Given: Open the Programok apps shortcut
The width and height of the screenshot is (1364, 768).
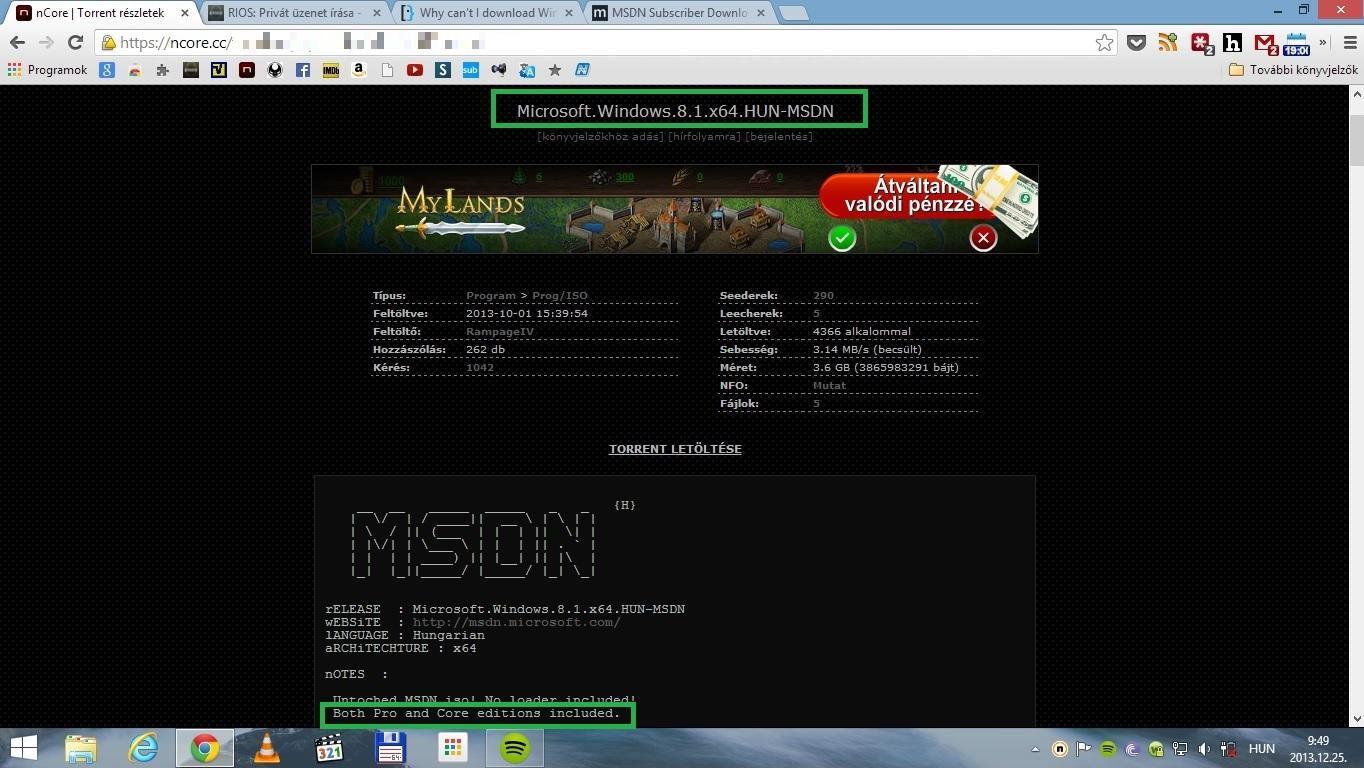Looking at the screenshot, I should [x=48, y=70].
